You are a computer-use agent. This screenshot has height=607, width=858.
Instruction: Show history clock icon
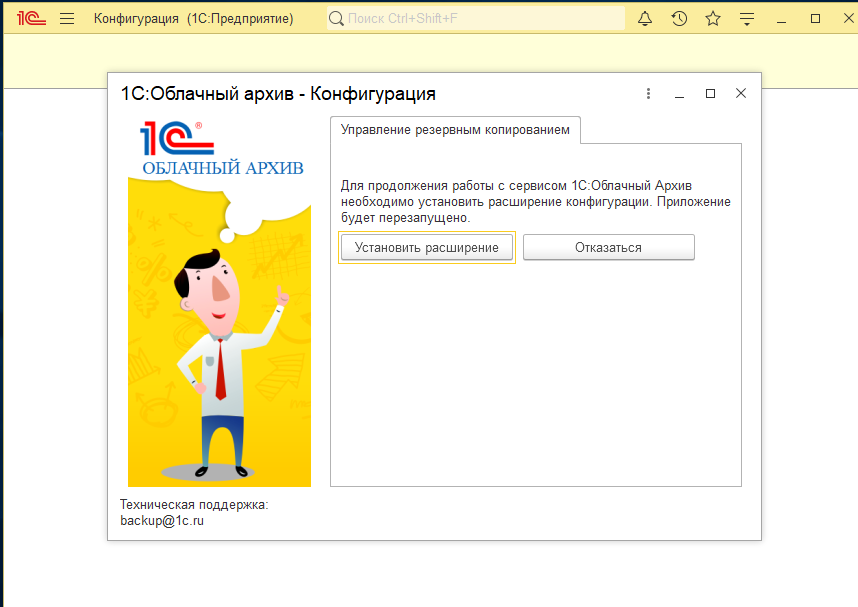[x=679, y=19]
